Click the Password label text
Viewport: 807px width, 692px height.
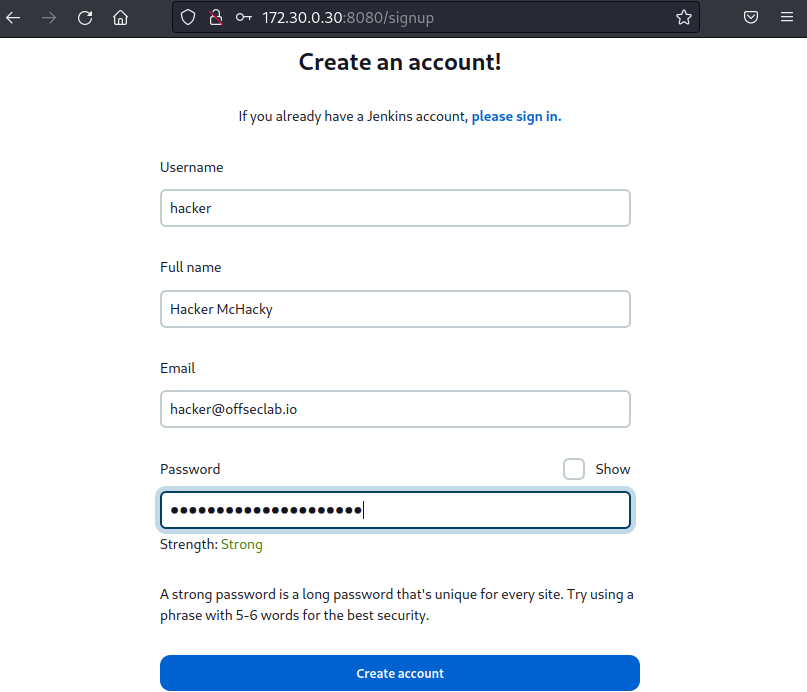[190, 469]
